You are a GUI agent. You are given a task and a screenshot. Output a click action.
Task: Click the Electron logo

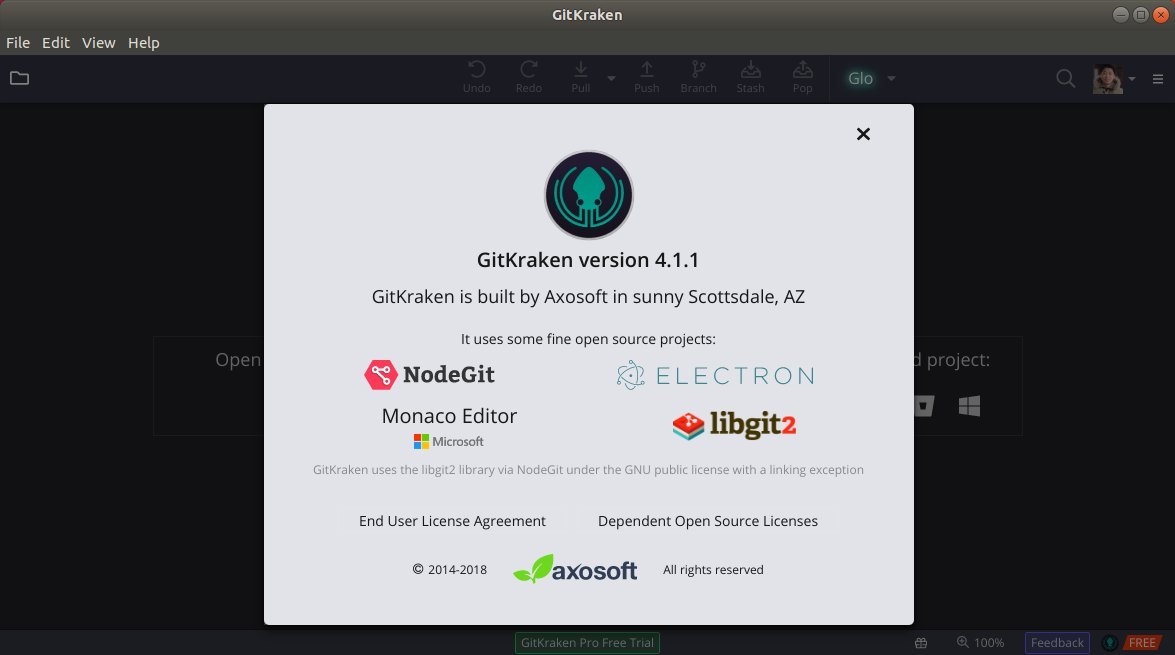715,375
